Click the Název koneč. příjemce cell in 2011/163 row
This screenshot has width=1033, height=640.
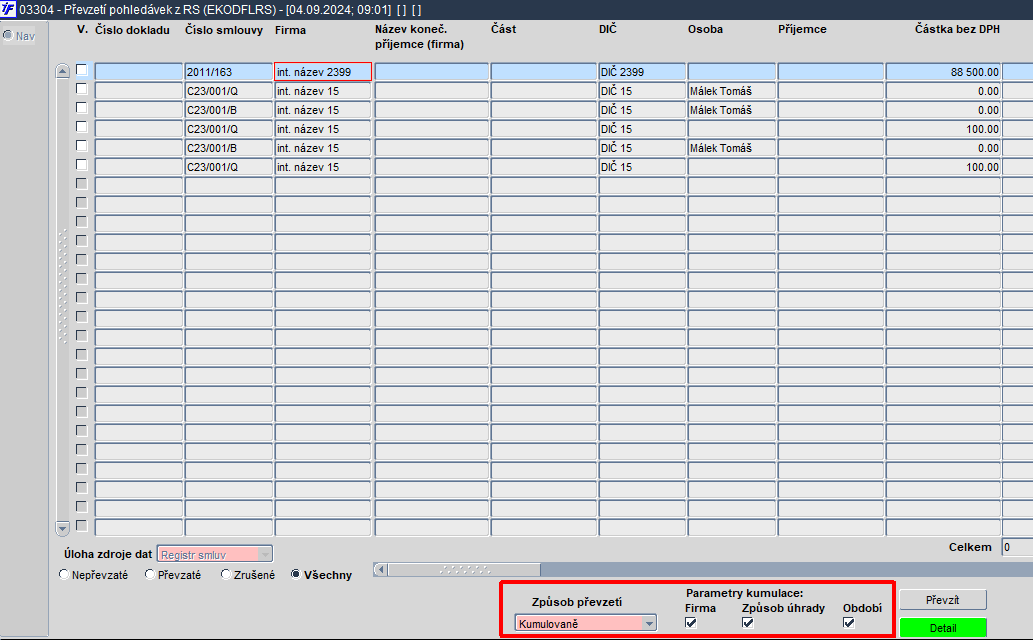432,72
